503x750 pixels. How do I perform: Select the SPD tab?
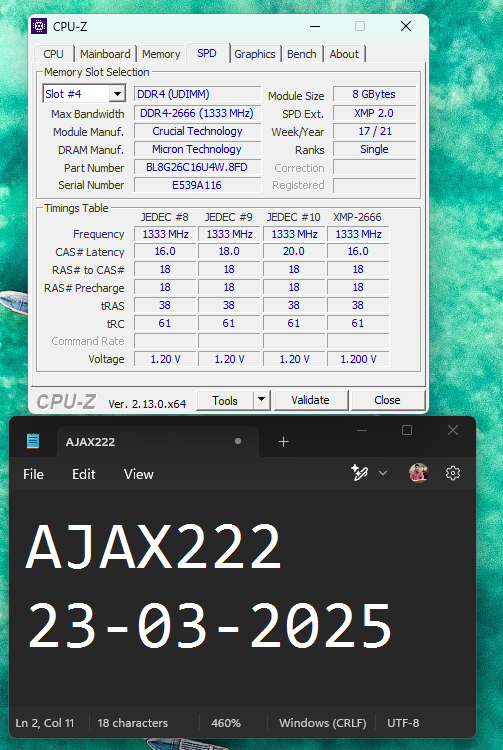click(207, 53)
